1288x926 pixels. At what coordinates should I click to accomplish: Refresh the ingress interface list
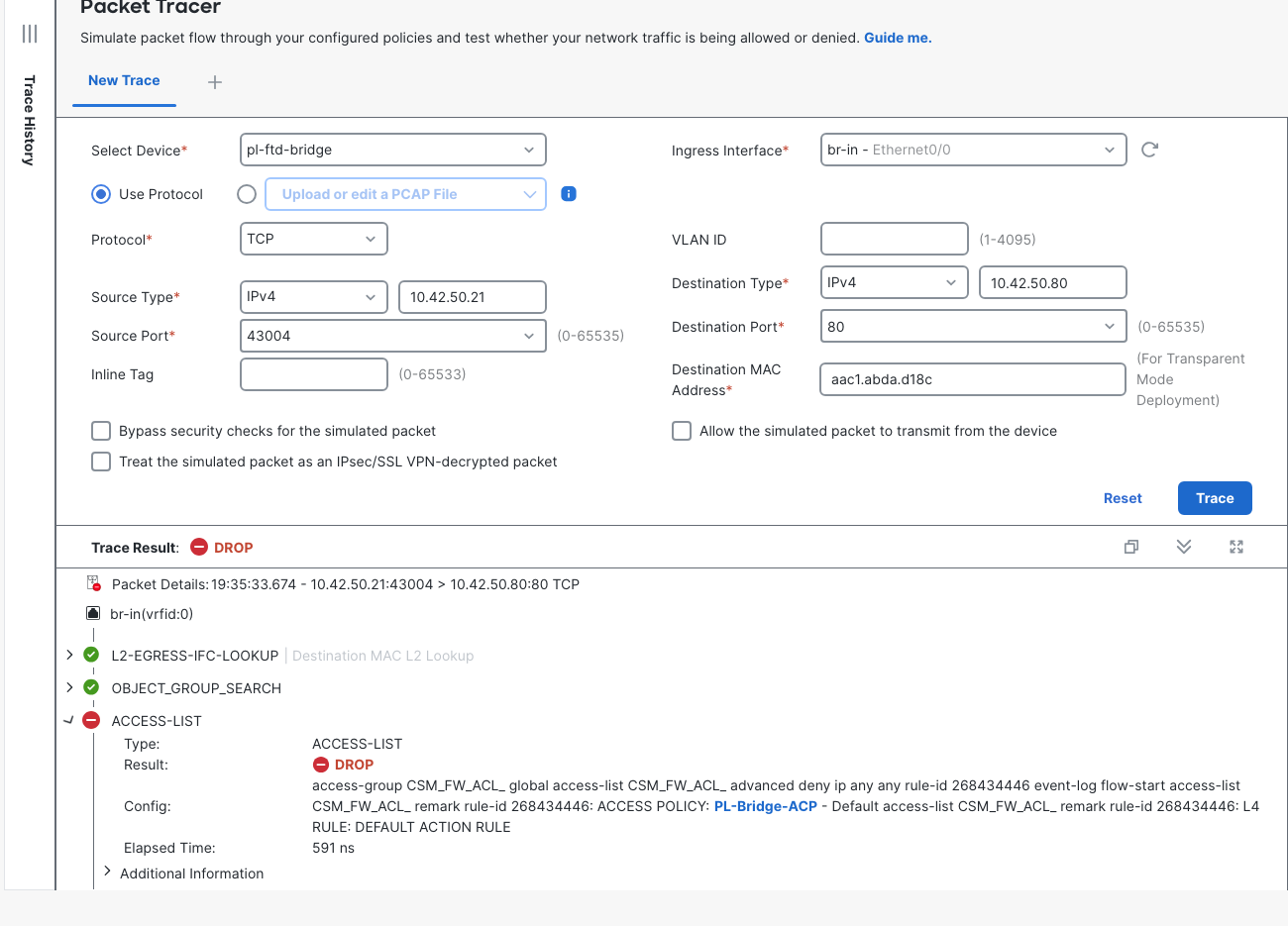[1149, 150]
